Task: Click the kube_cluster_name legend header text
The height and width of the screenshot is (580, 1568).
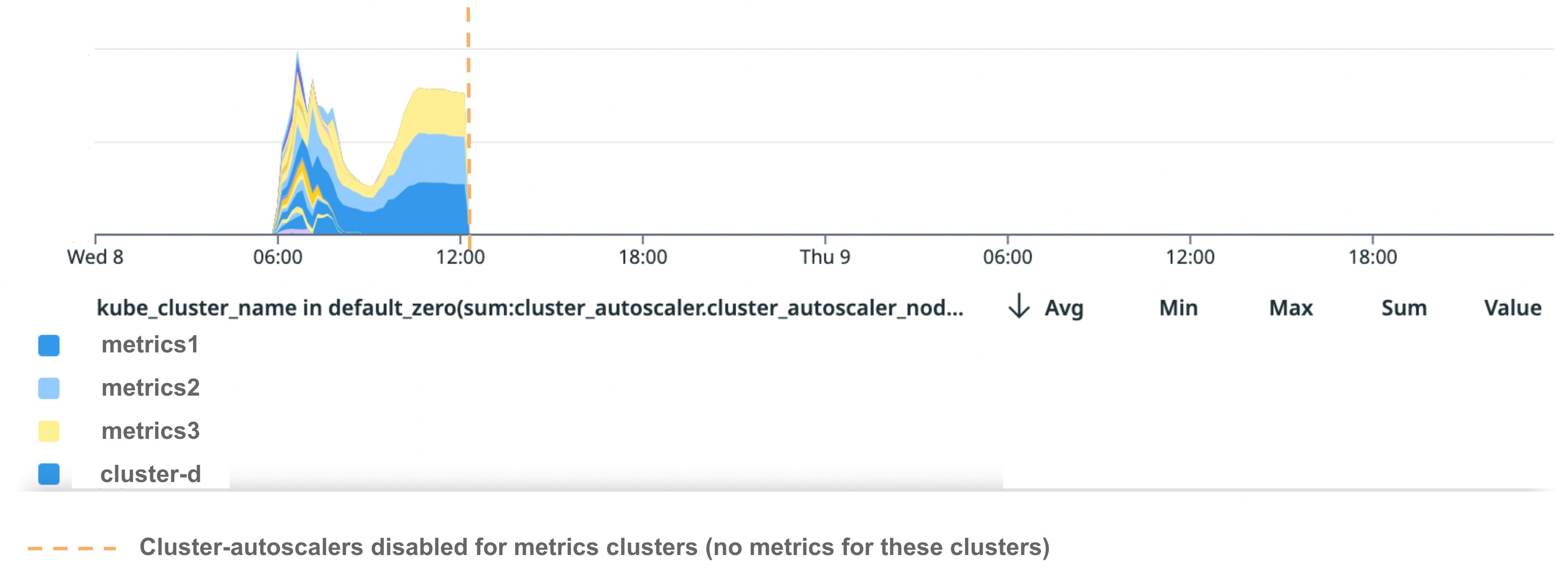Action: (x=530, y=308)
